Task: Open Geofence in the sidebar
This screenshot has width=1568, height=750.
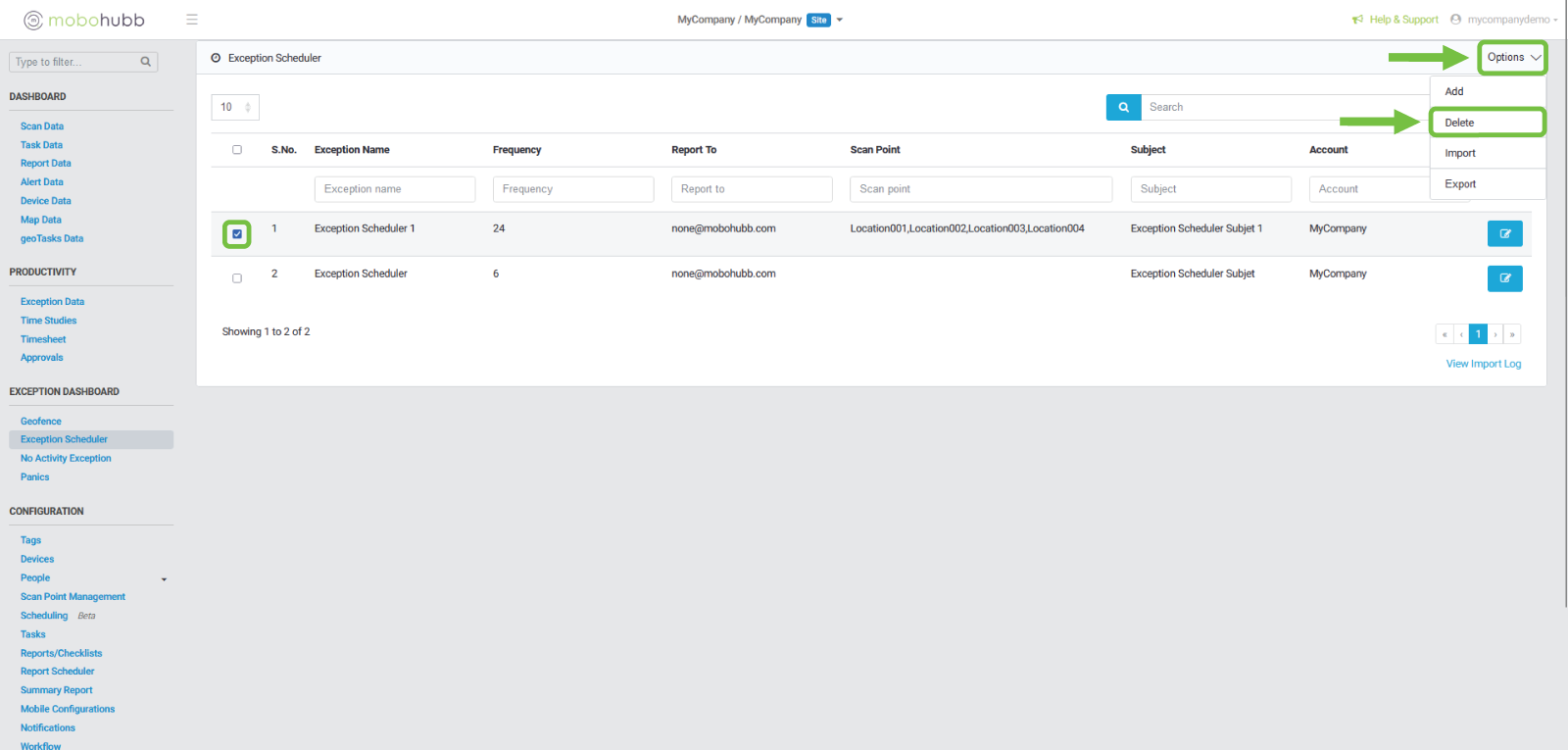Action: [x=41, y=422]
